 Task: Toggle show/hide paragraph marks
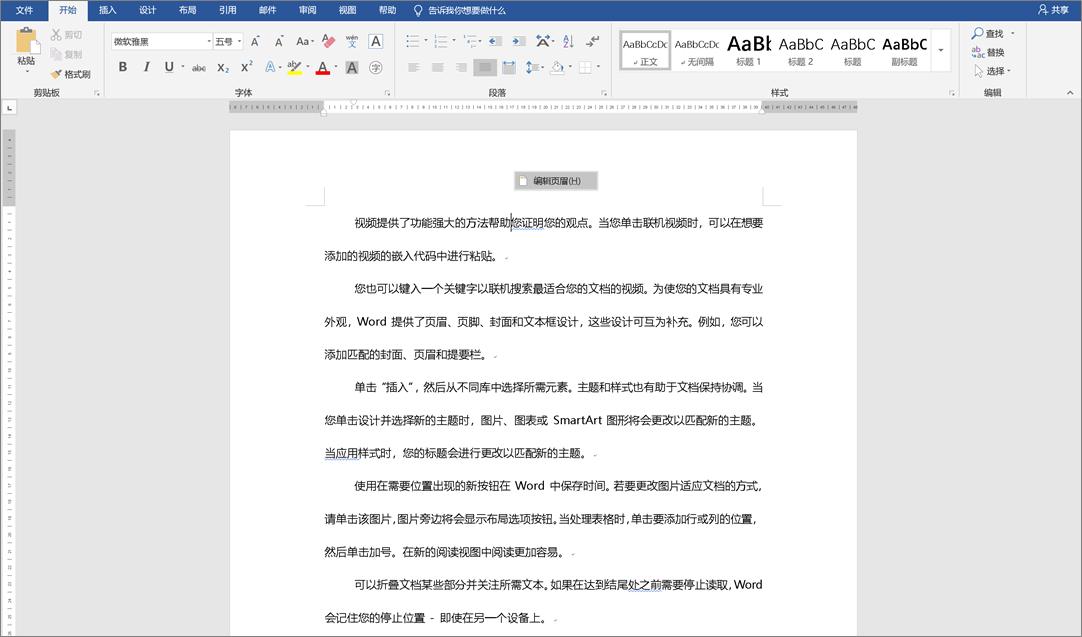593,42
